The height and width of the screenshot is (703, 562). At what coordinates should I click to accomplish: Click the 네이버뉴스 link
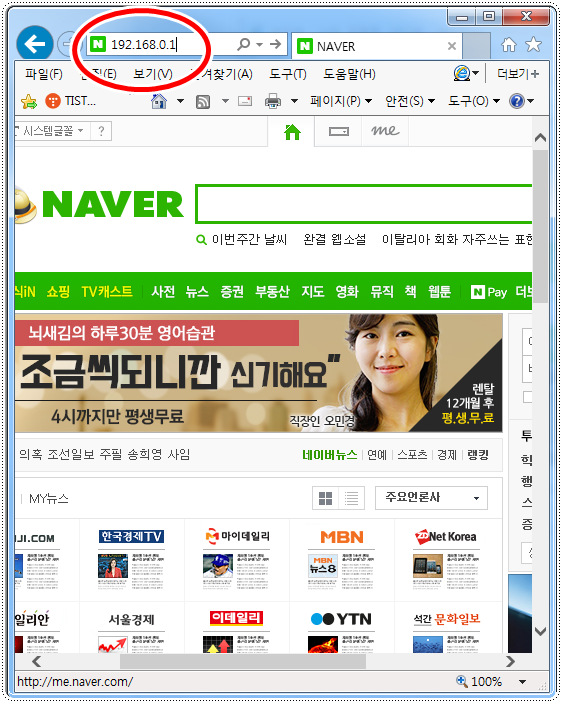(330, 455)
